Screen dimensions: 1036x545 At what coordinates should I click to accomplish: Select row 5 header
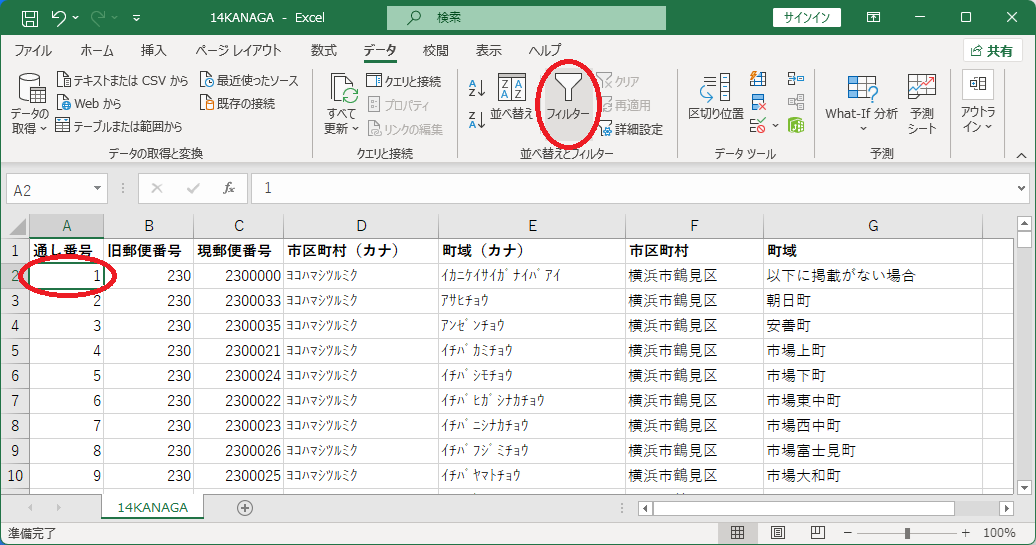coord(15,351)
